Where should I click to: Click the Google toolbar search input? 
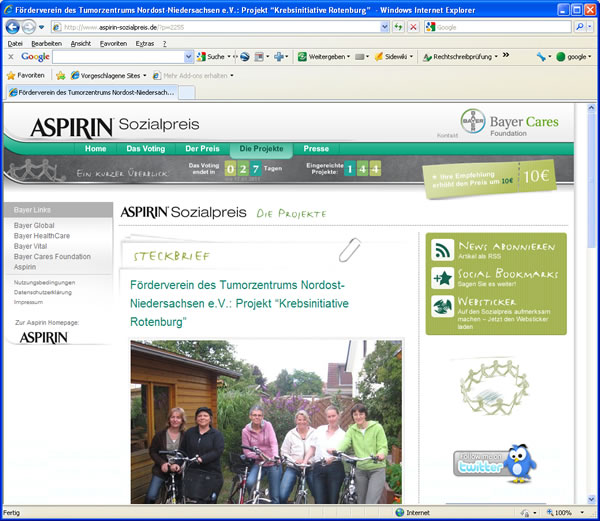(x=118, y=57)
